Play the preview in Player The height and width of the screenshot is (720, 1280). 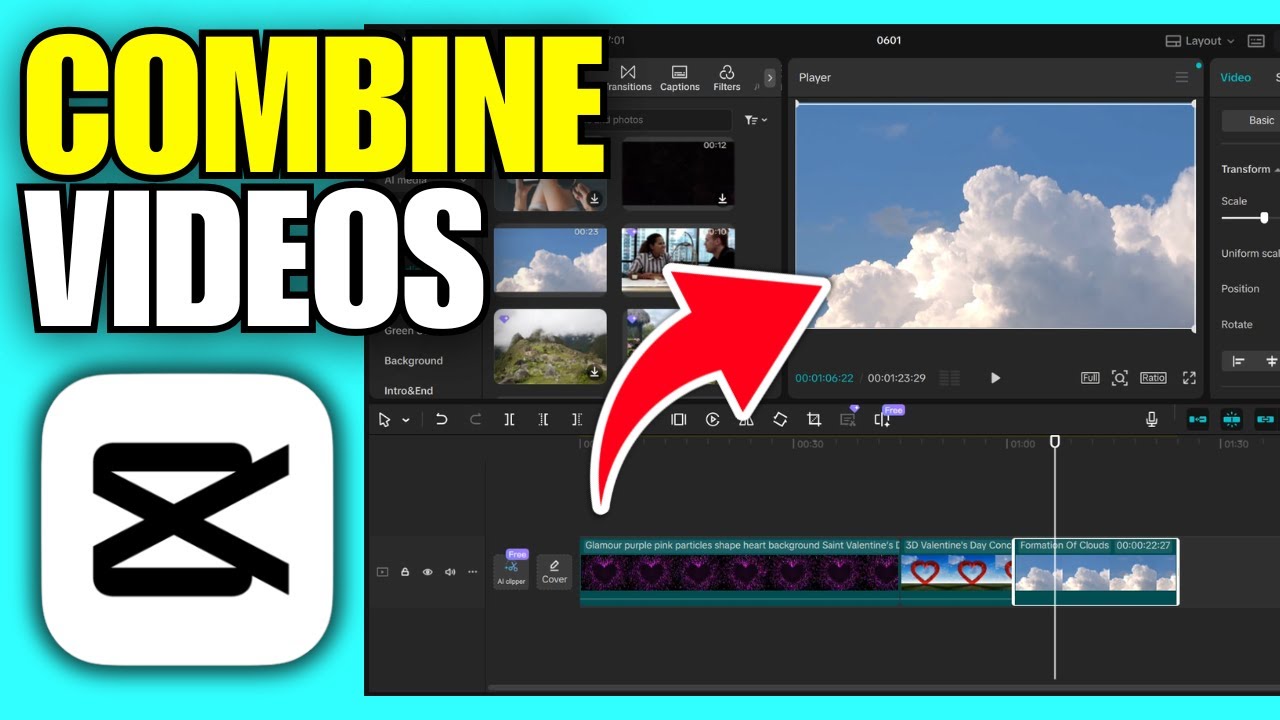(x=995, y=378)
